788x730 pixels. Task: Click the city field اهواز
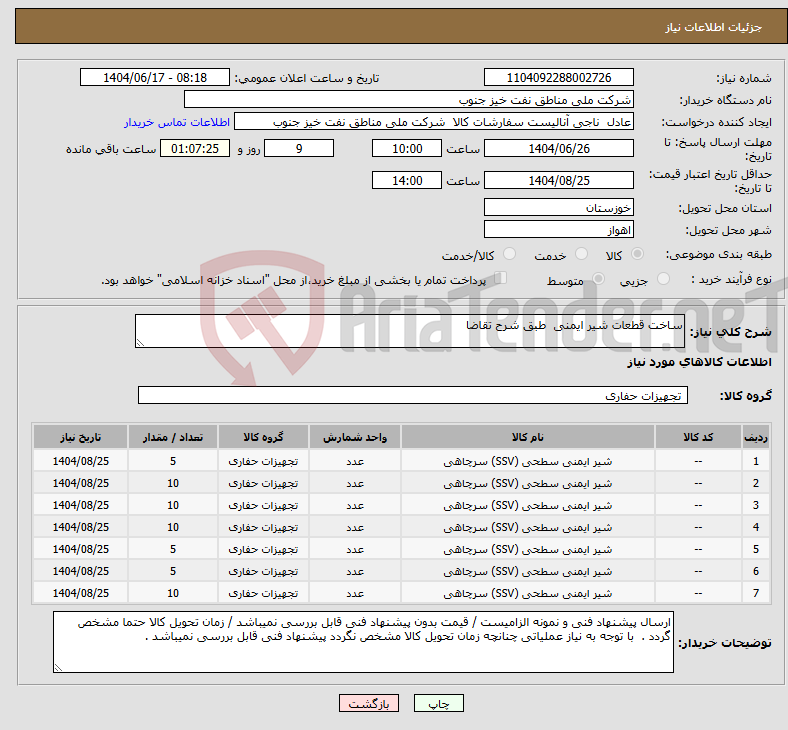(x=558, y=230)
